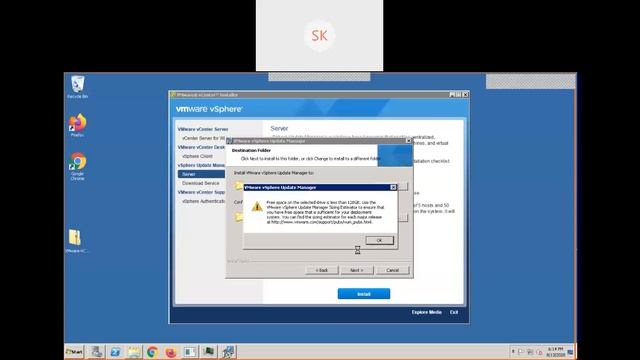Select vSphere Client in the installer list
640x360 pixels.
(x=198, y=156)
